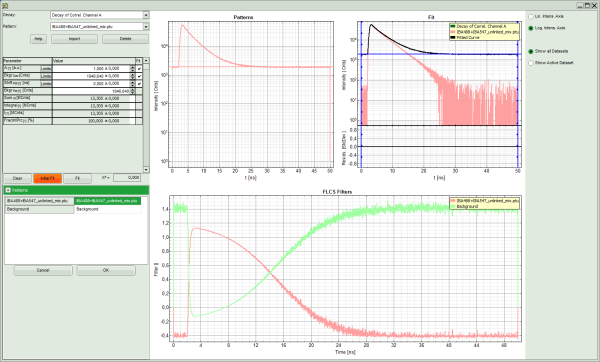Adjust the Bkgr Dec value spinner
The image size is (600, 362).
[132, 76]
